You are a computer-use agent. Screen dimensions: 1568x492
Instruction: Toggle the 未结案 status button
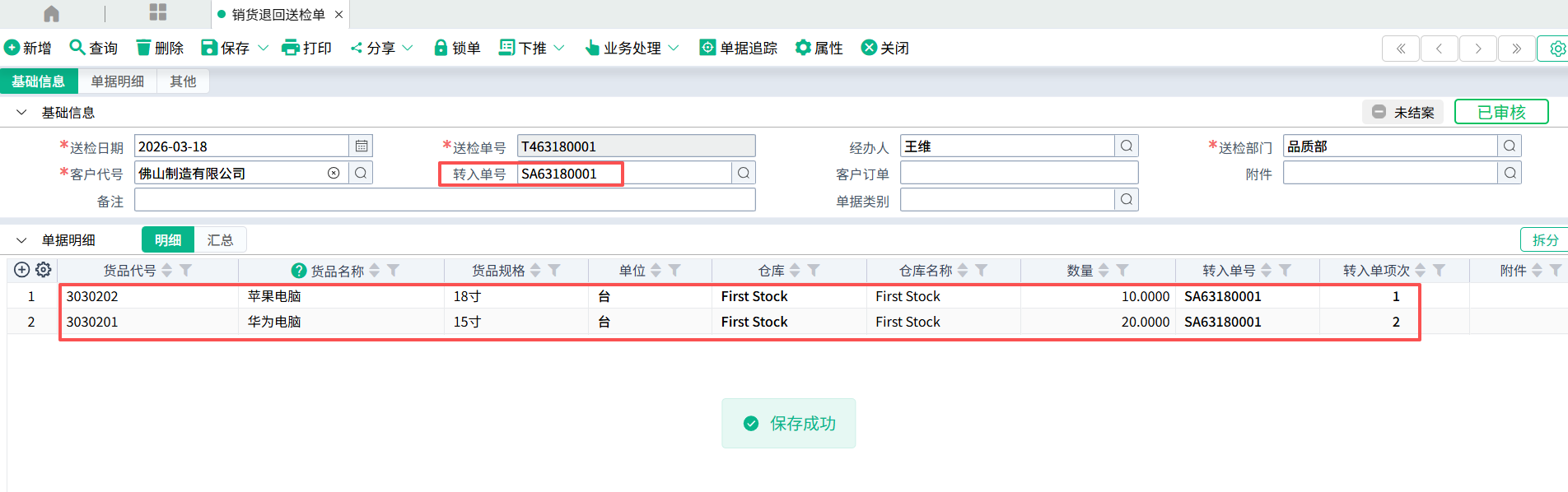coord(1403,112)
